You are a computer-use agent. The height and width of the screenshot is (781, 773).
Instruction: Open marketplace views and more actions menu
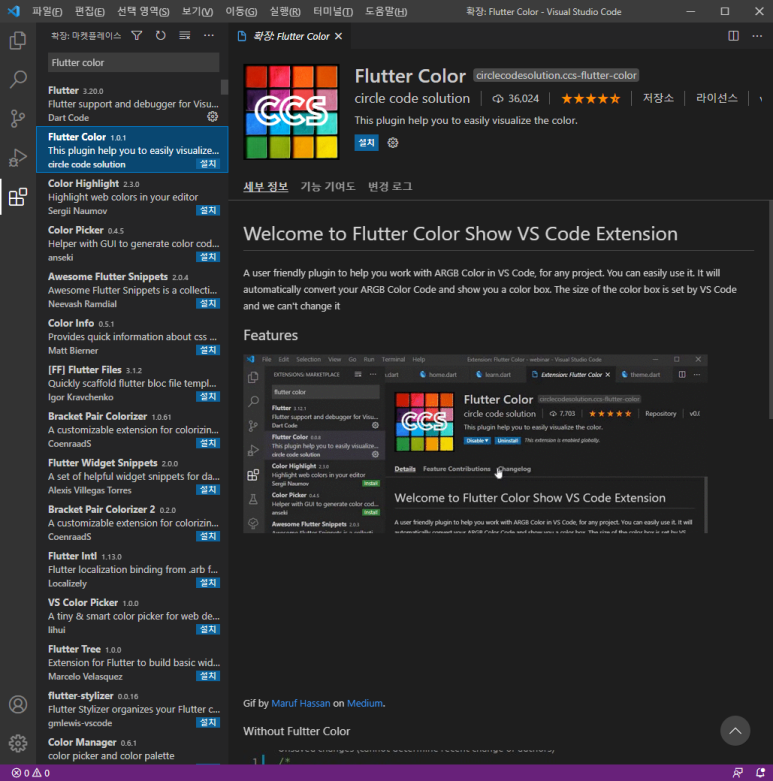click(209, 36)
